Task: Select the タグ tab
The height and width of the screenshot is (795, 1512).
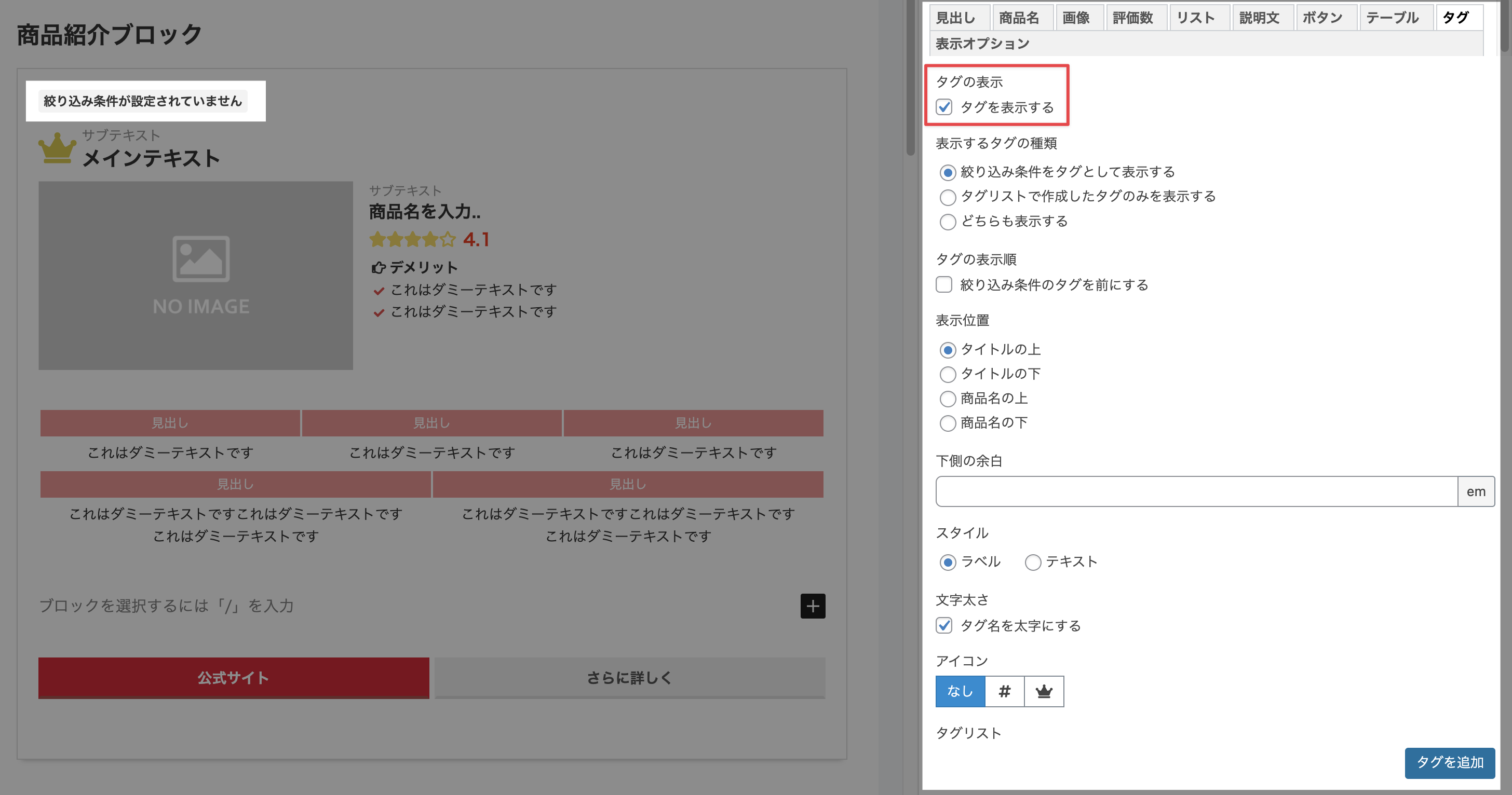Action: point(1460,18)
